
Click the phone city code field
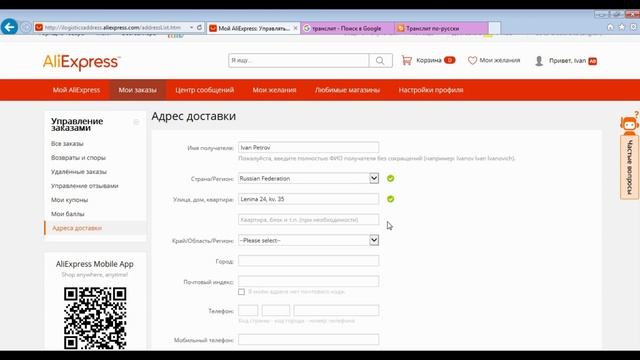point(276,310)
